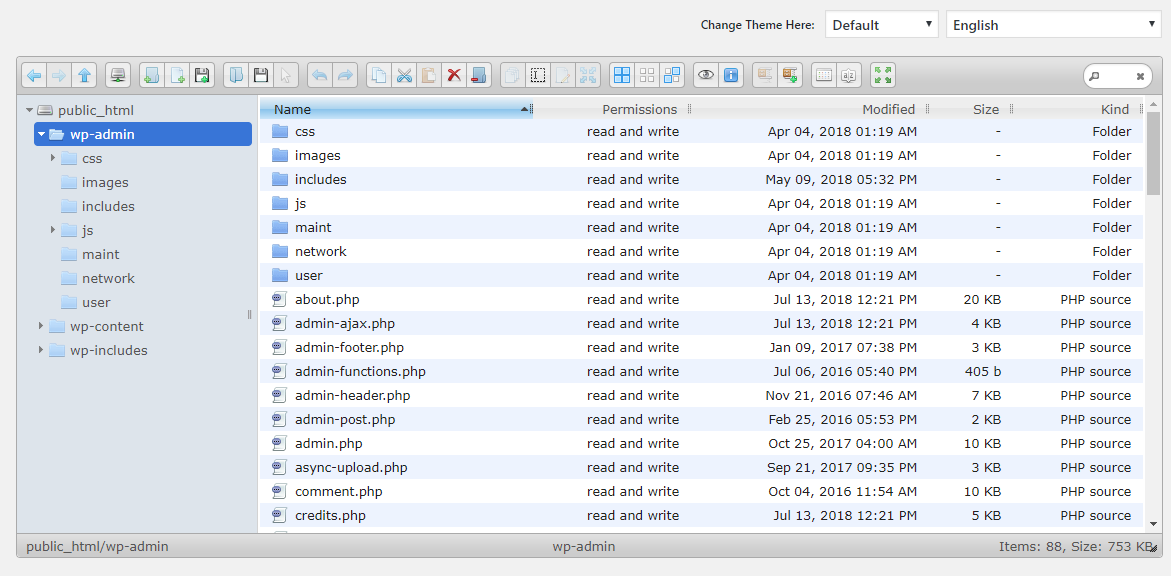Screen dimensions: 1171x576
Task: Select the comment.php file
Action: point(701,492)
